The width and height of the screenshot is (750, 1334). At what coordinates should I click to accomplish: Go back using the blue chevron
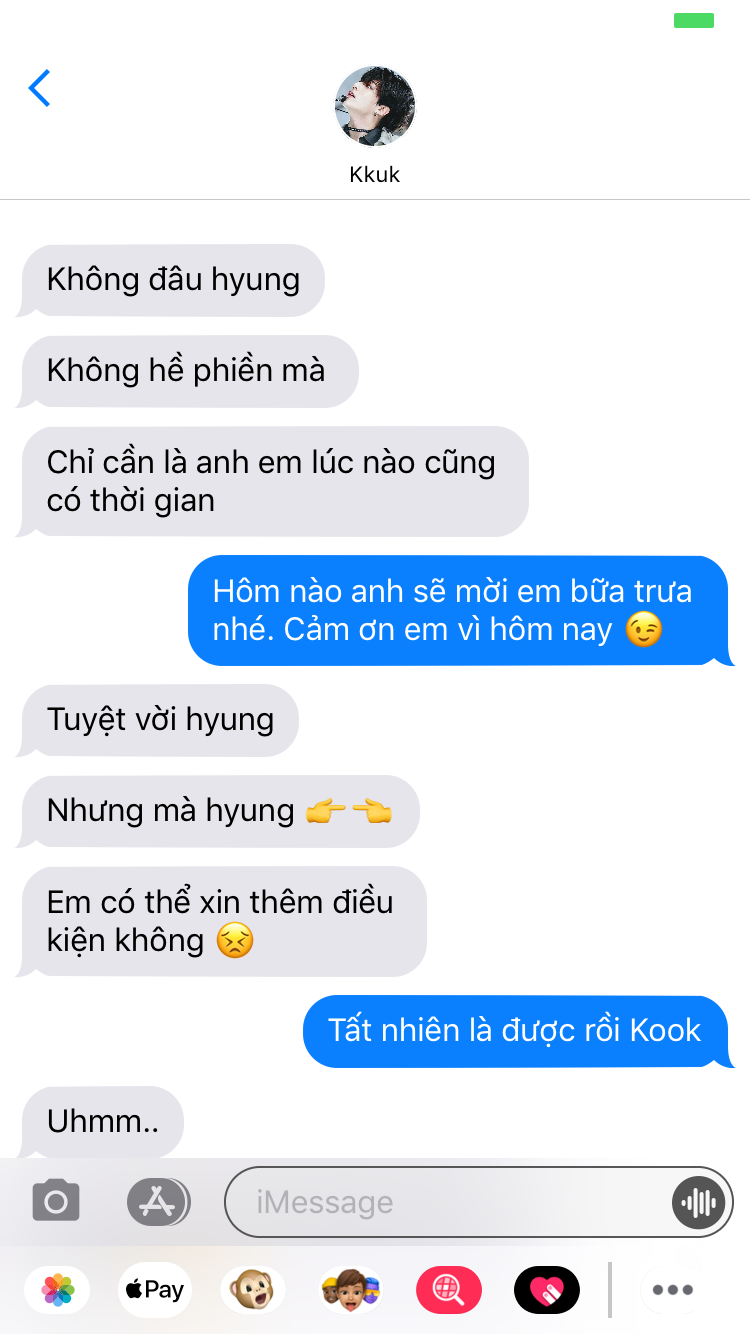tap(39, 89)
